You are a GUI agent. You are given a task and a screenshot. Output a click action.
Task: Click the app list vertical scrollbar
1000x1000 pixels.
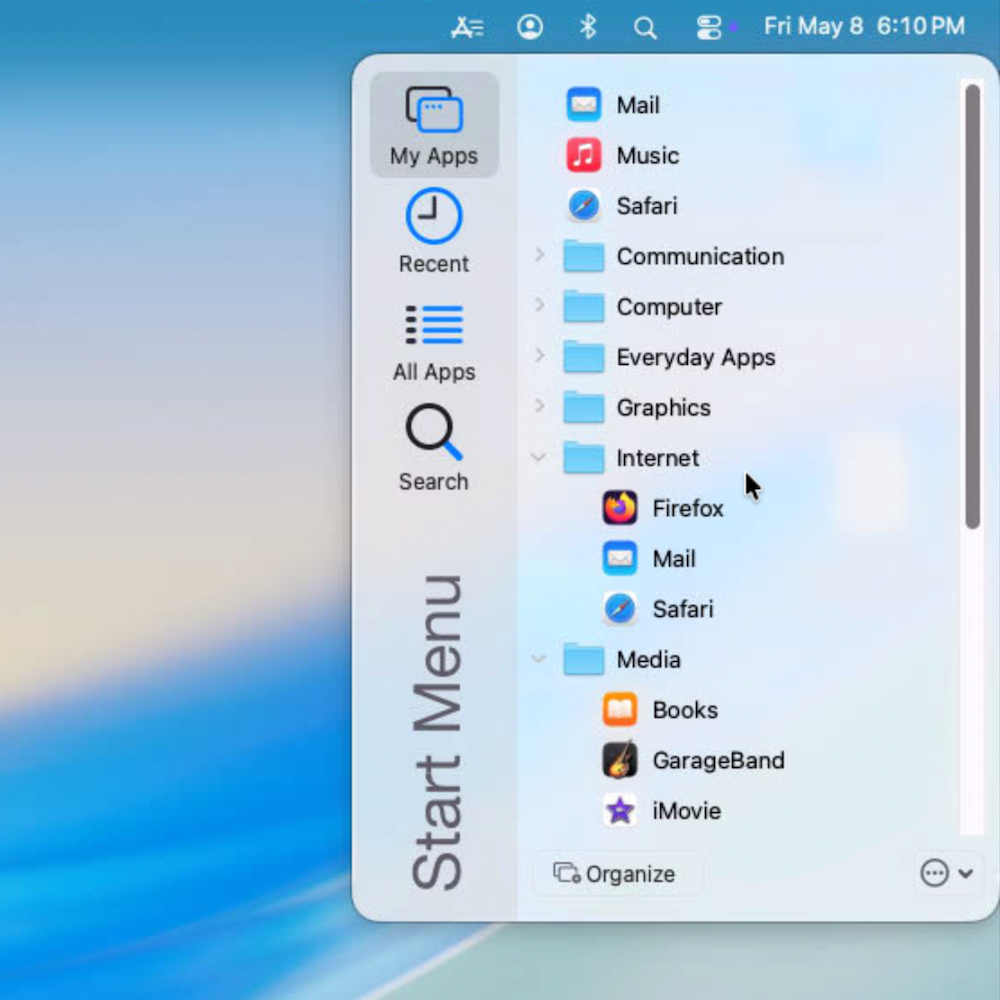pyautogui.click(x=972, y=306)
